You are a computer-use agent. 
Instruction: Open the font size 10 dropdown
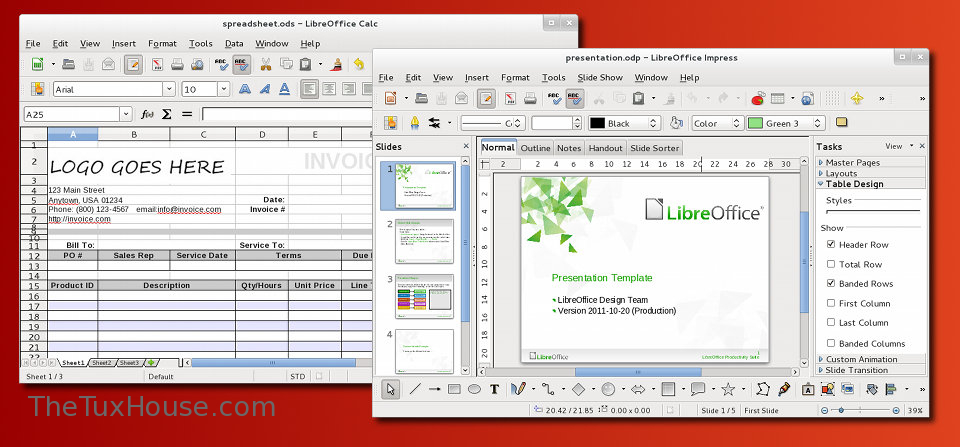[223, 89]
